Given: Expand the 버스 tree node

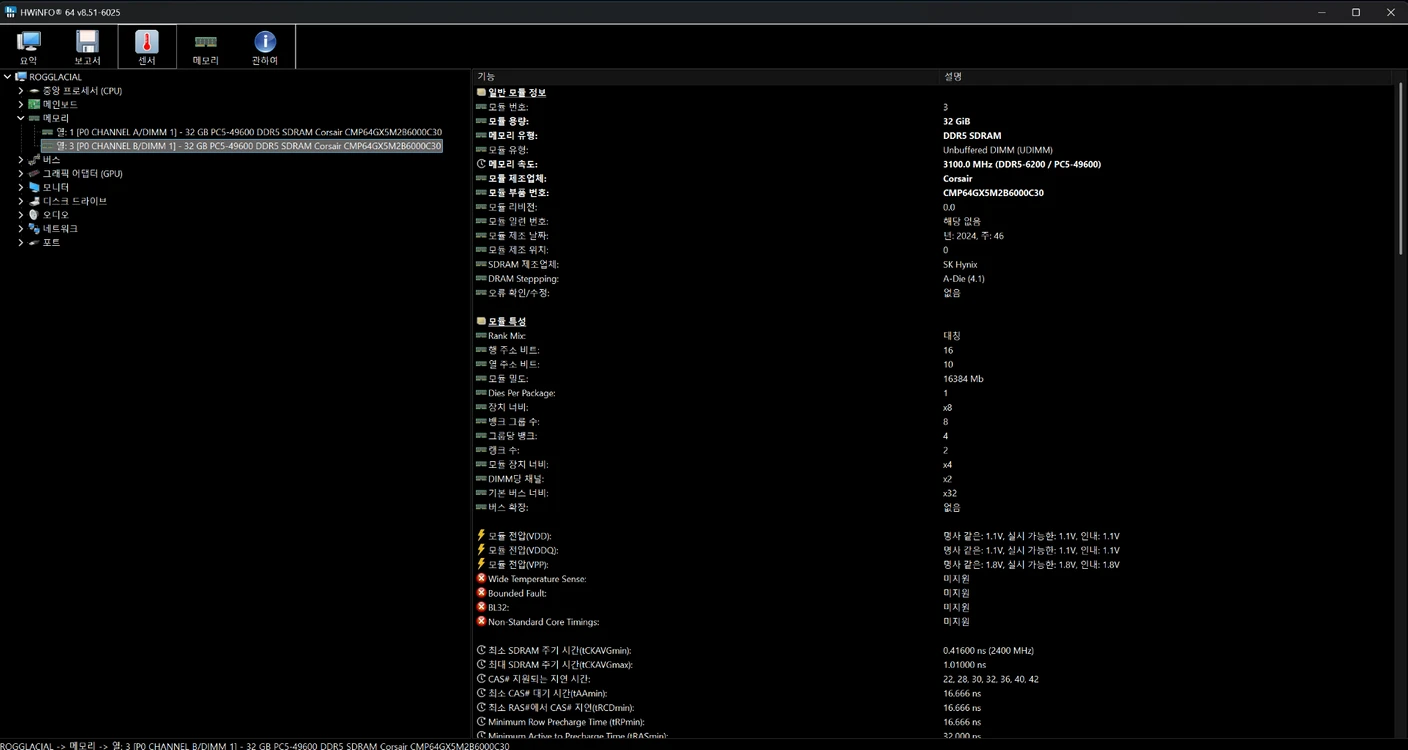Looking at the screenshot, I should point(21,160).
